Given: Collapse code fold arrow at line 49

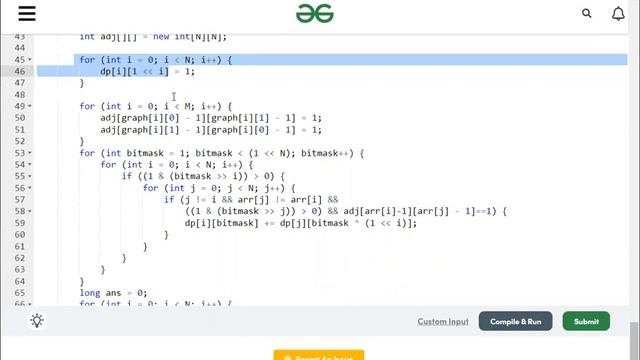Looking at the screenshot, I should (29, 106).
